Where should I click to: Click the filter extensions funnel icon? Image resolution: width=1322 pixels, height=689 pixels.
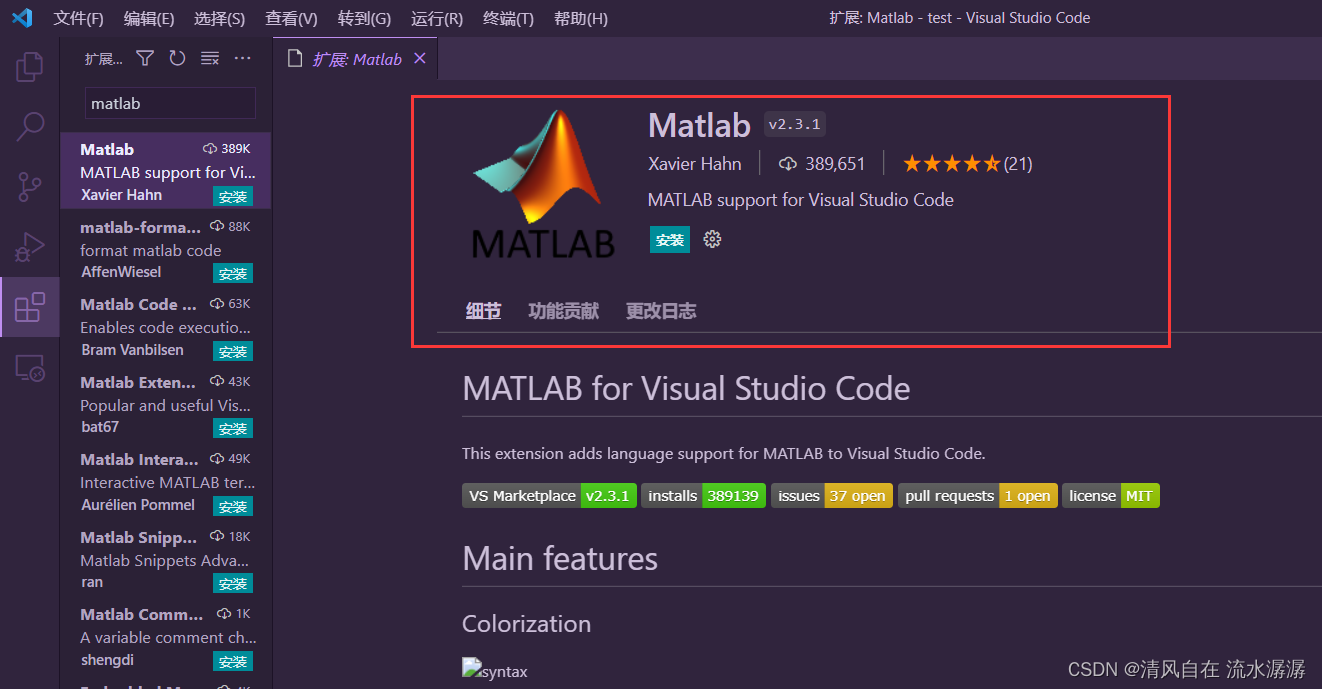145,59
